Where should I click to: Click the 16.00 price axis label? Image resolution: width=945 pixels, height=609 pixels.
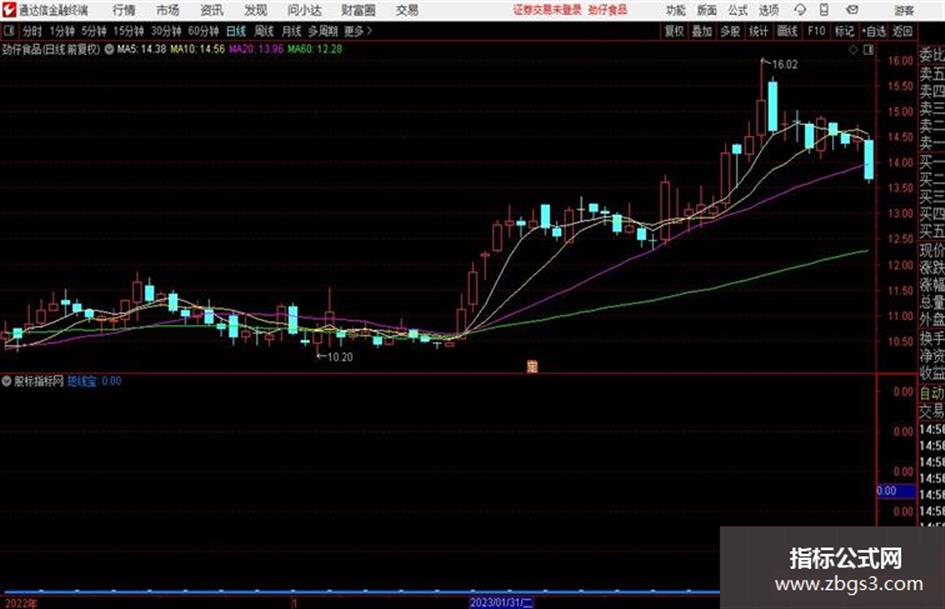(x=900, y=61)
